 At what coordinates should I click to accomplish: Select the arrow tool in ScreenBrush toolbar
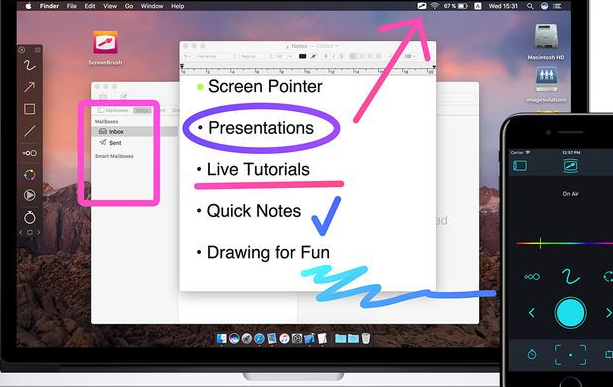[29, 87]
